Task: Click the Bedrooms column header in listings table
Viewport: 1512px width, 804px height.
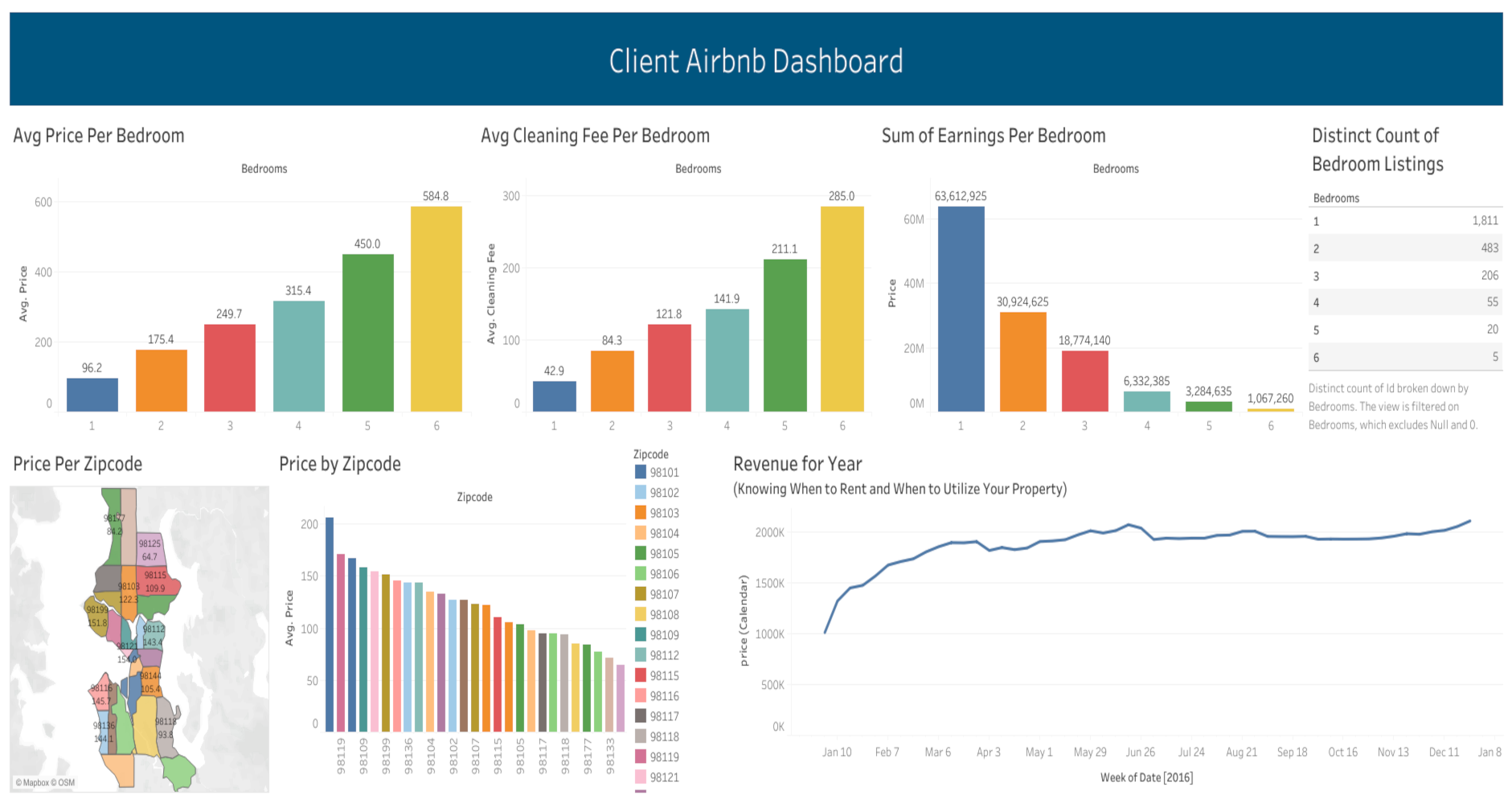Action: (x=1336, y=198)
